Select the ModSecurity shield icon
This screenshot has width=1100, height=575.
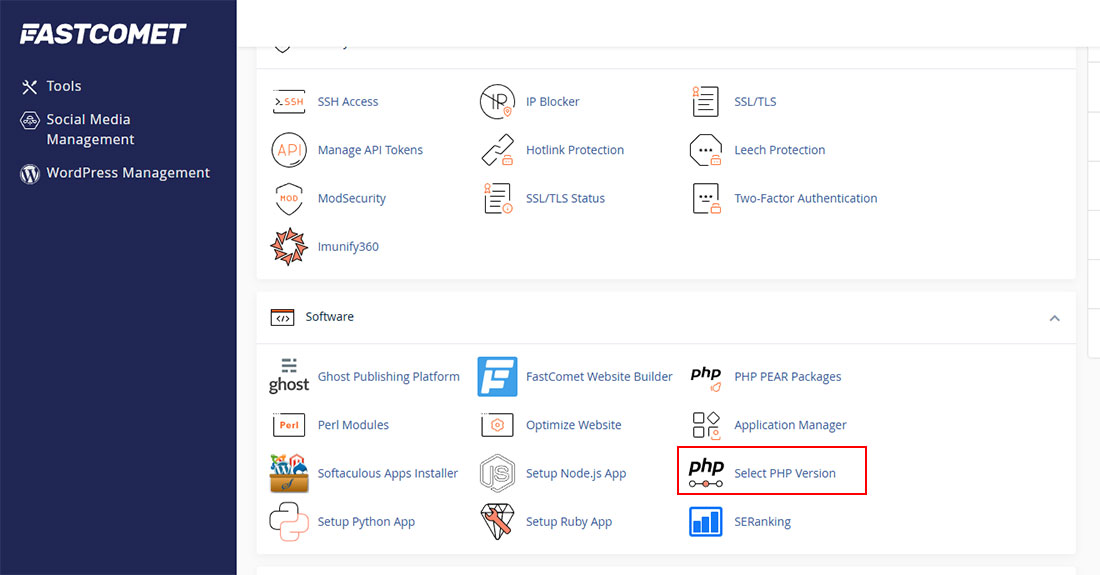click(x=288, y=199)
